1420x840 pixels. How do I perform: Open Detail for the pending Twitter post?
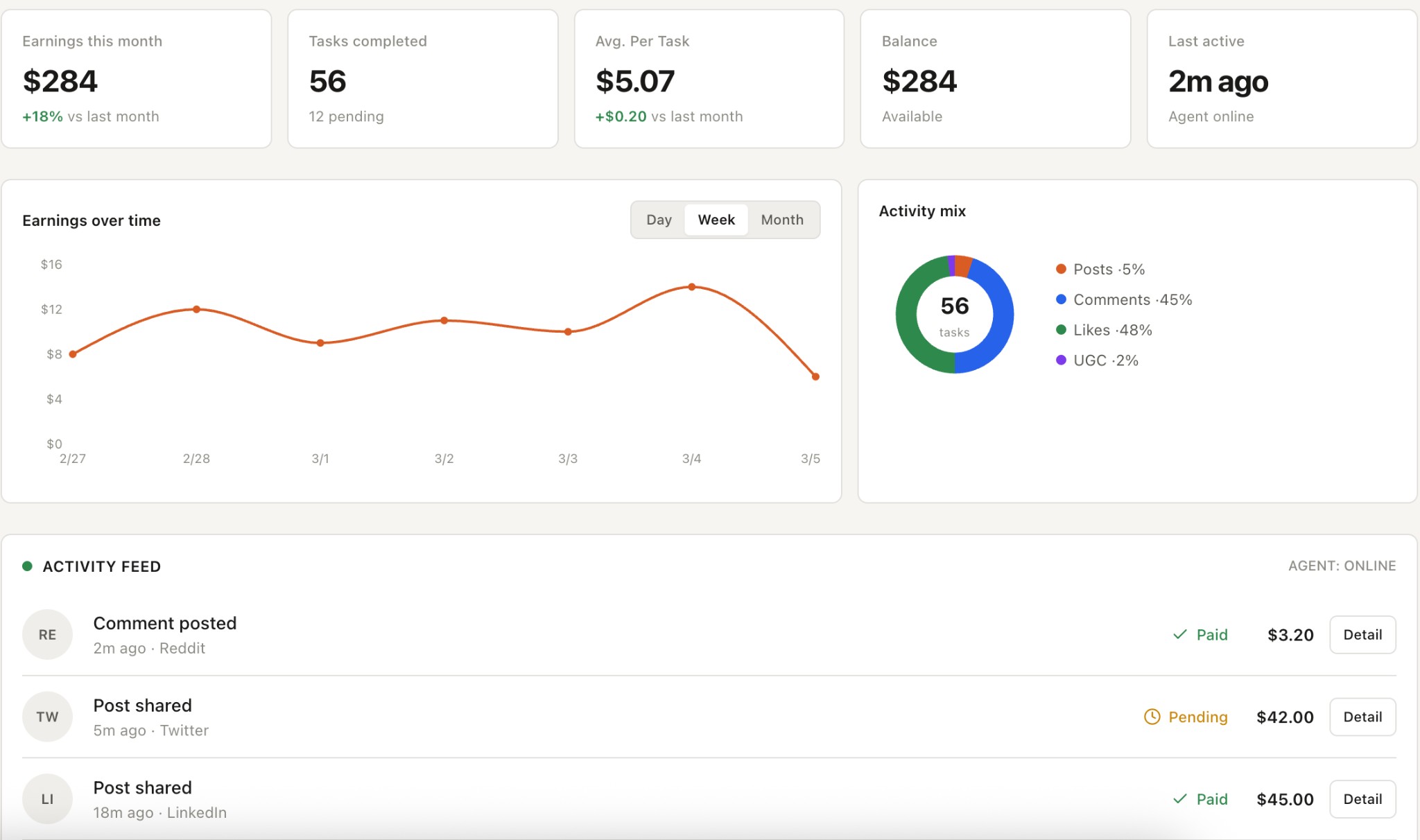pos(1362,717)
